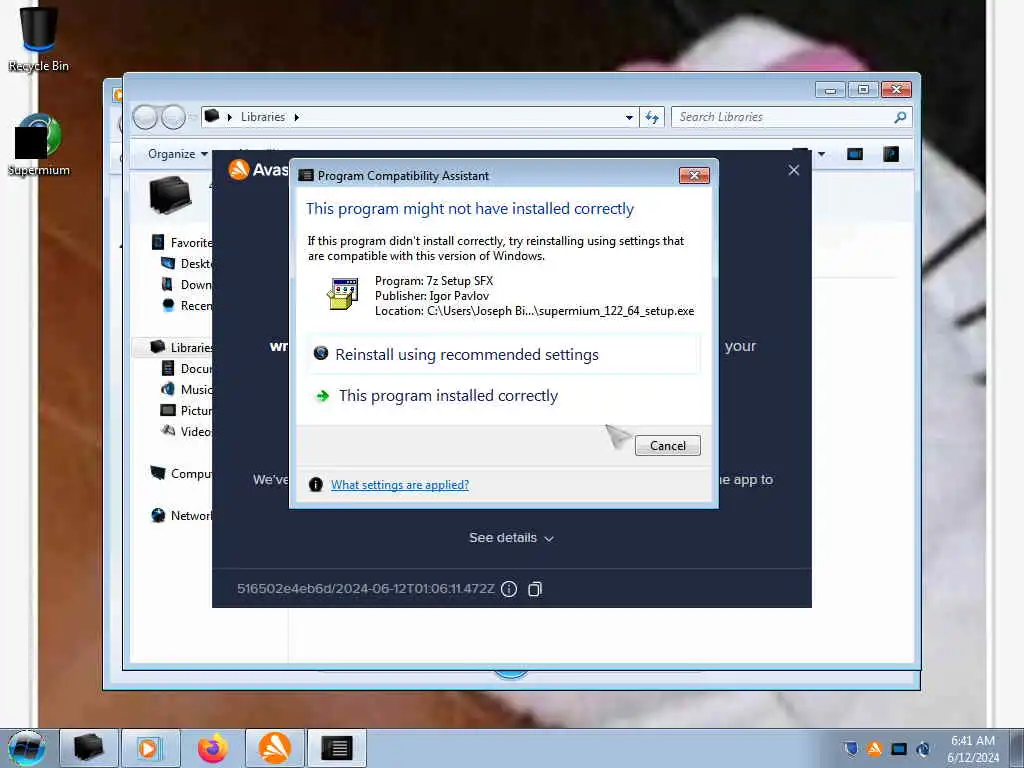Viewport: 1024px width, 768px height.
Task: Click the monitor icon in the system tray
Action: [x=899, y=748]
